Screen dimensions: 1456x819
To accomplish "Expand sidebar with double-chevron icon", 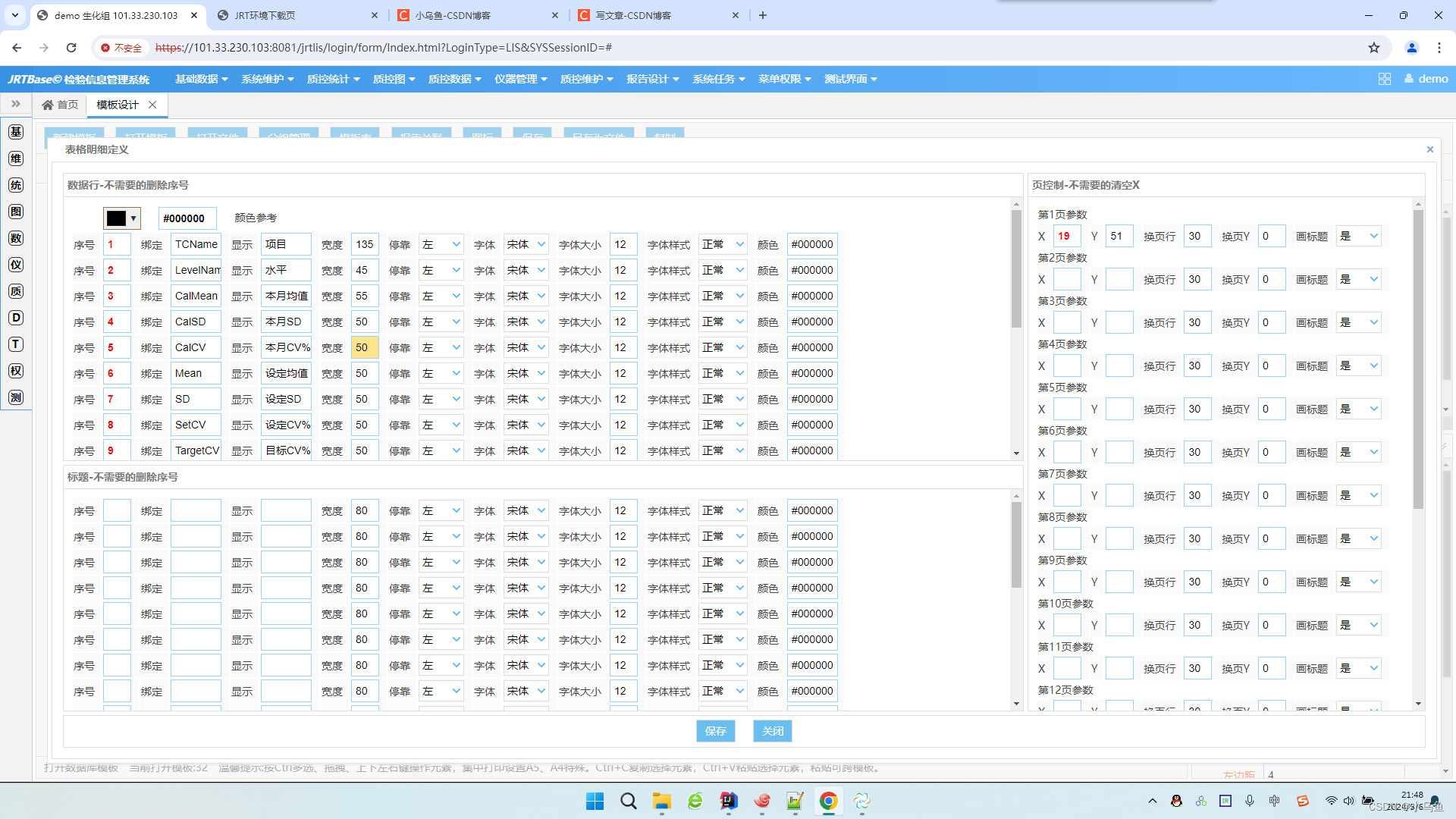I will [16, 104].
